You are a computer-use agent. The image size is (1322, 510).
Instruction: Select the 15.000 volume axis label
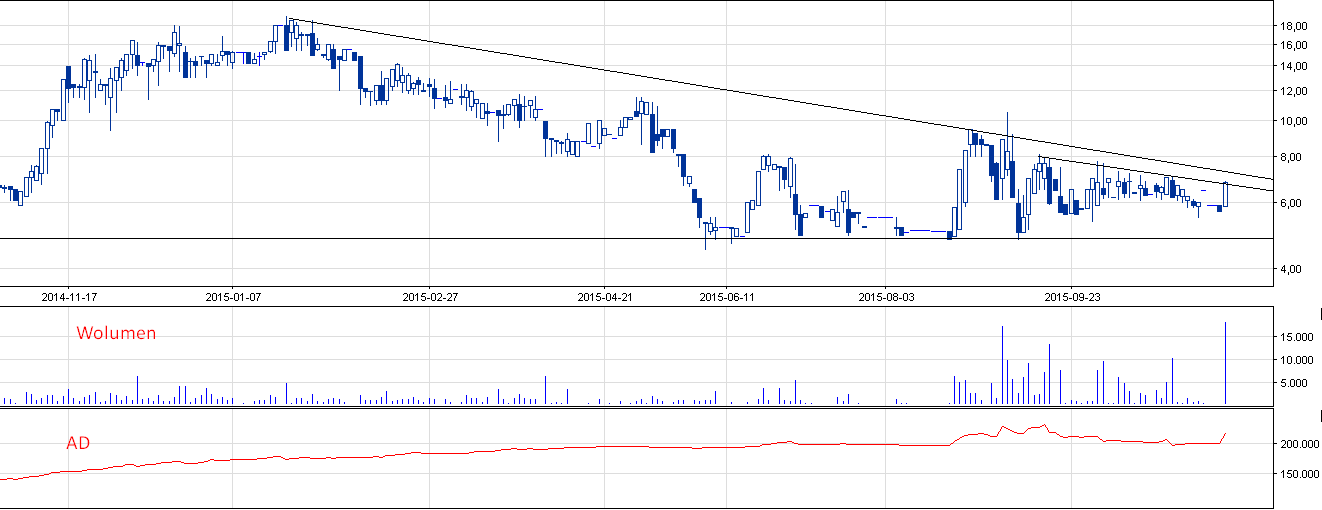pos(1297,336)
